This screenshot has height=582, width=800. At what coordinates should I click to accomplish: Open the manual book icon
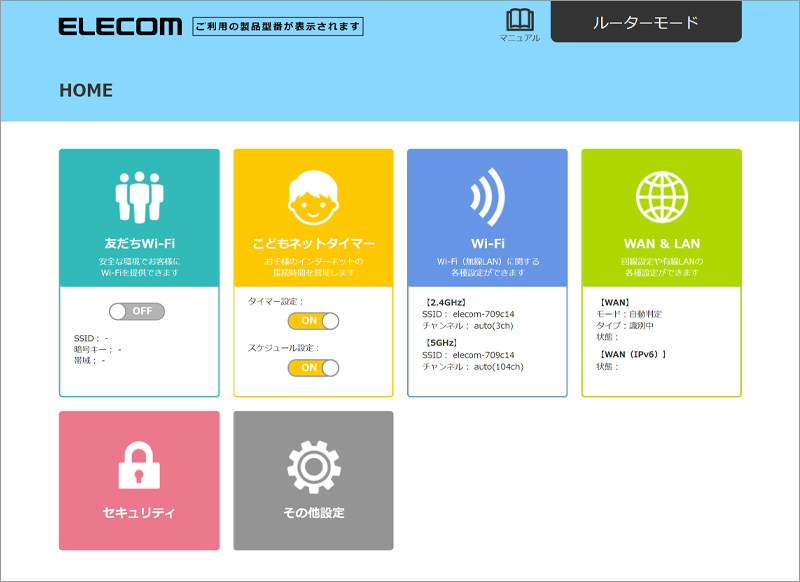pos(519,21)
